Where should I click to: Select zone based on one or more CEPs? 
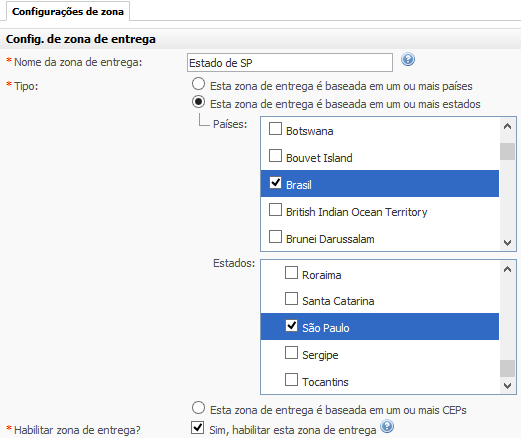point(198,408)
